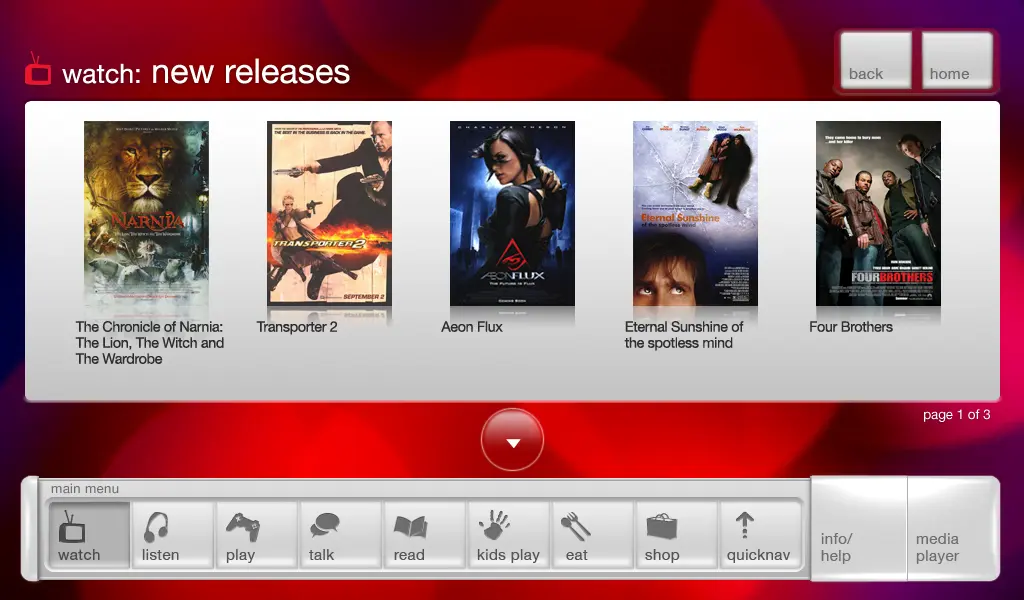Click the 'main menu' label

pos(85,488)
